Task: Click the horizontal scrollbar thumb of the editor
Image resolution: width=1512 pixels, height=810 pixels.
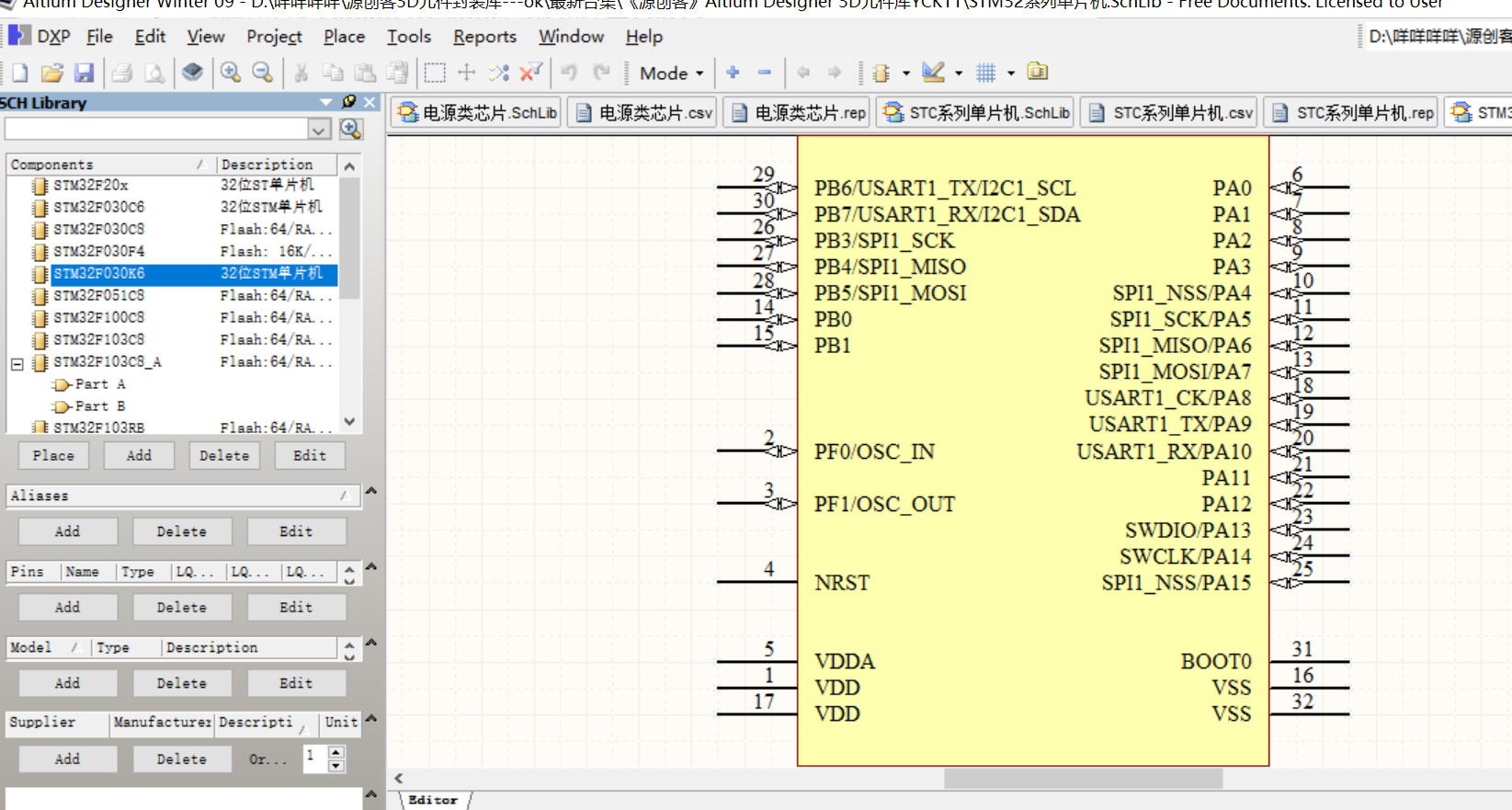Action: point(1083,779)
